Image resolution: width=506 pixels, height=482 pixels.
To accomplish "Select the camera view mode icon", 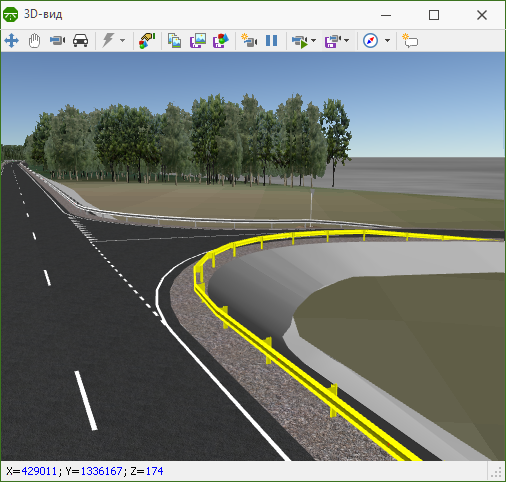I will point(57,41).
